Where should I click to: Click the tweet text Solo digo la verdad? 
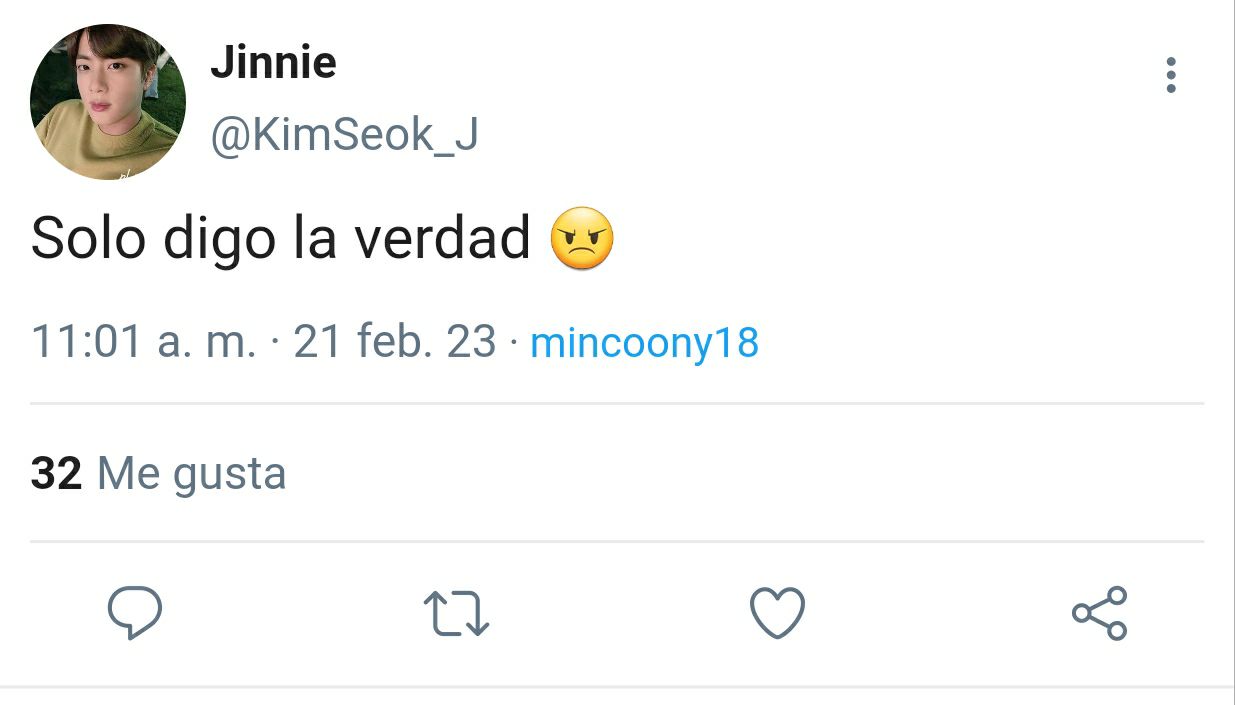pyautogui.click(x=280, y=240)
